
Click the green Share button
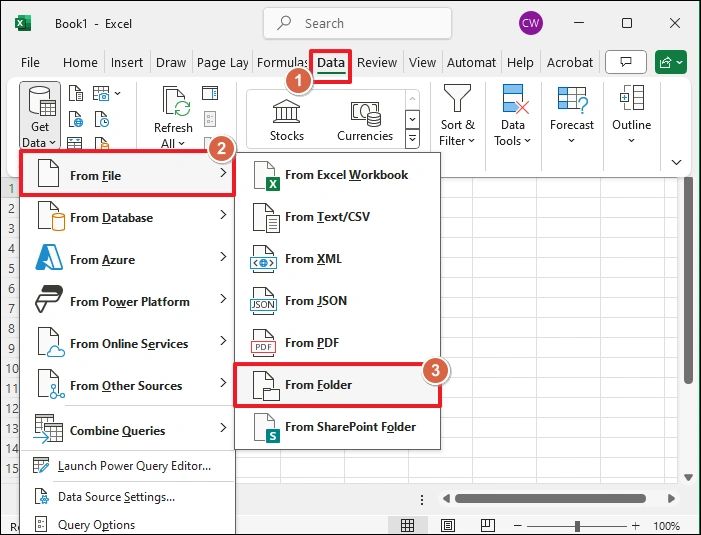[671, 62]
